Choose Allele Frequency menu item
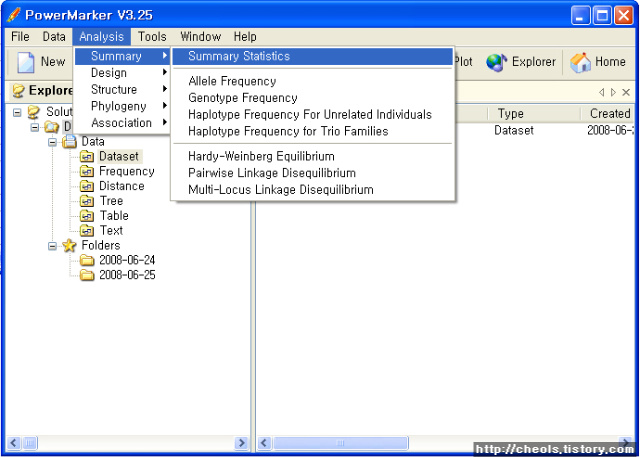This screenshot has width=640, height=457. click(x=313, y=81)
